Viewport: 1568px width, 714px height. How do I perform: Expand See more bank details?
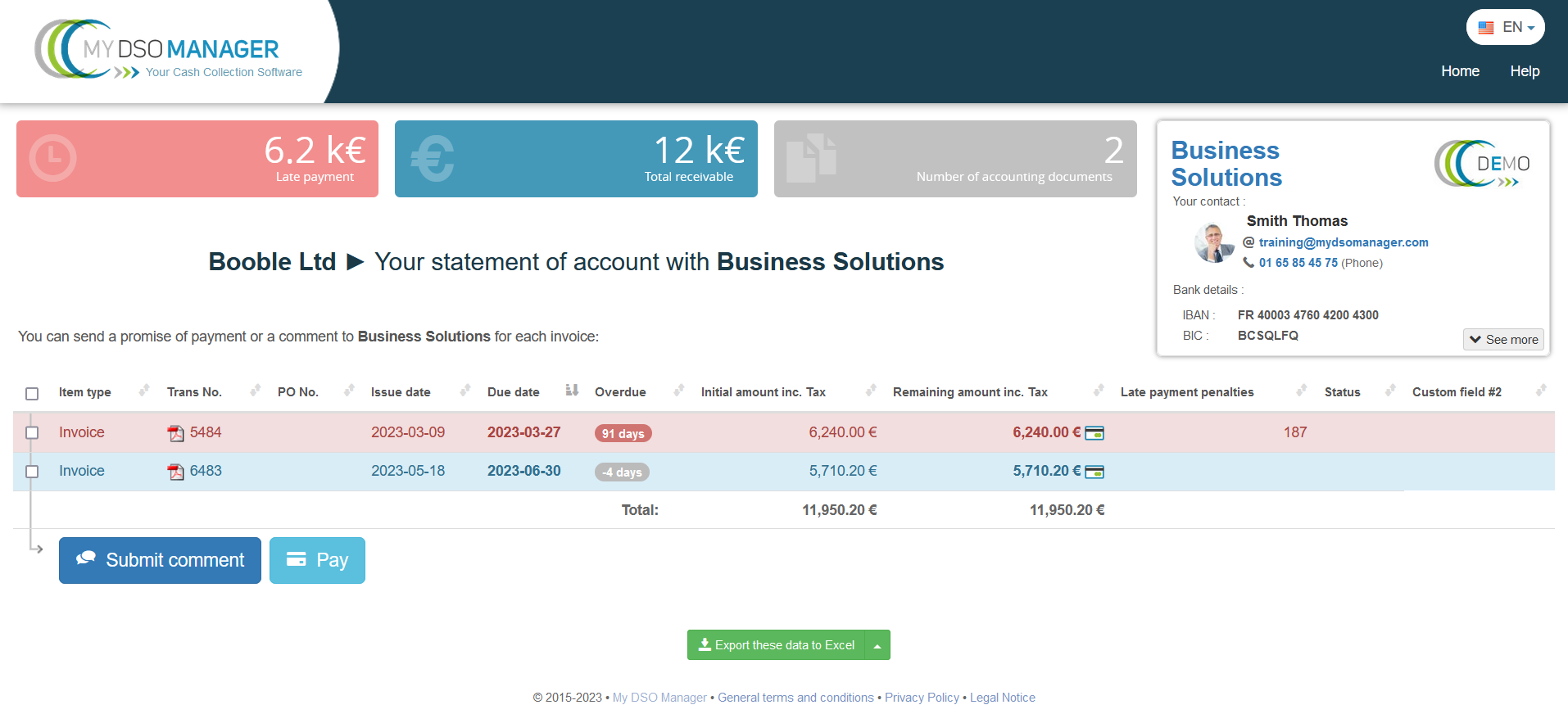coord(1503,339)
